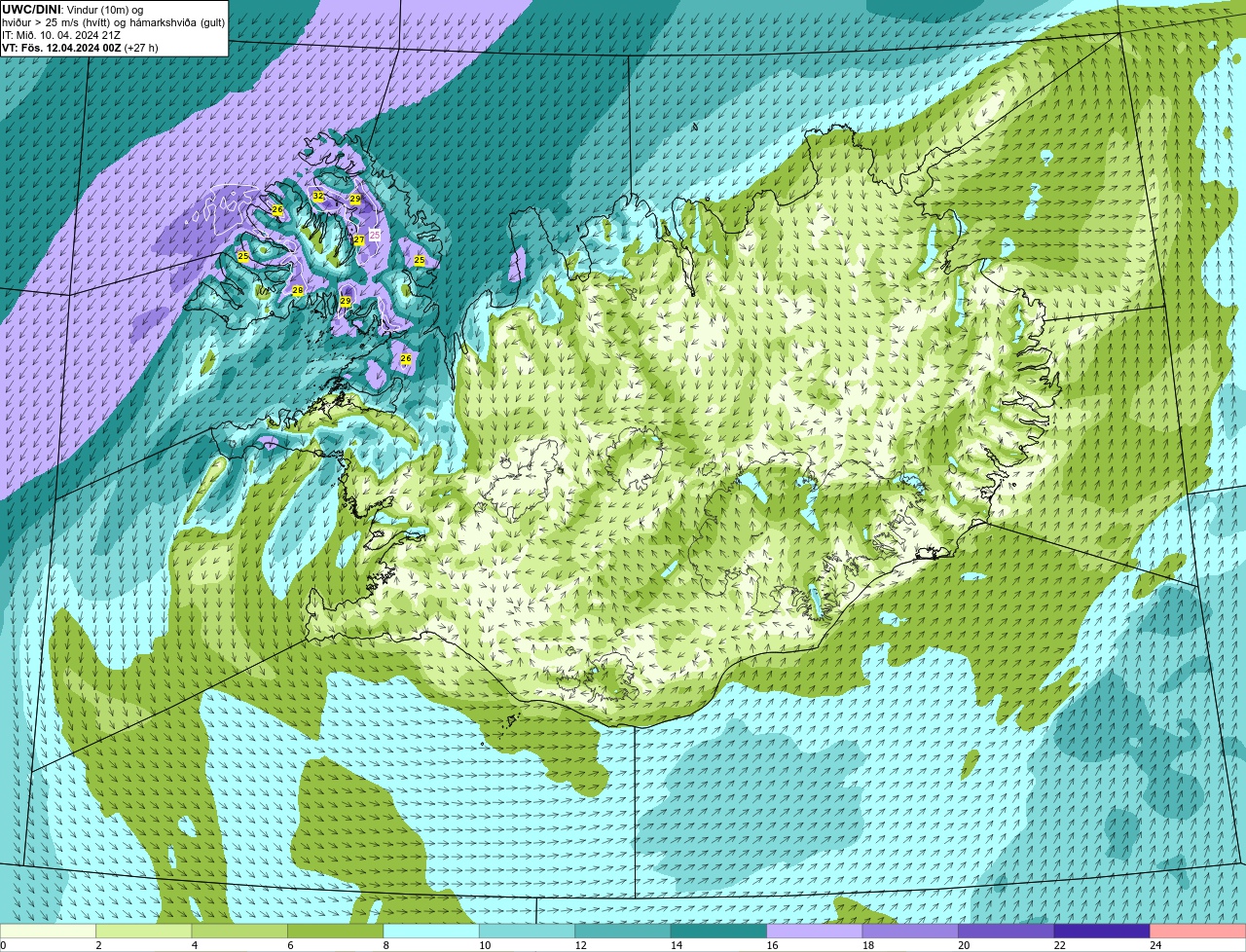The image size is (1246, 952).
Task: Click the title line "UWC/DINI: Vindur (10m) og"
Action: (x=73, y=9)
